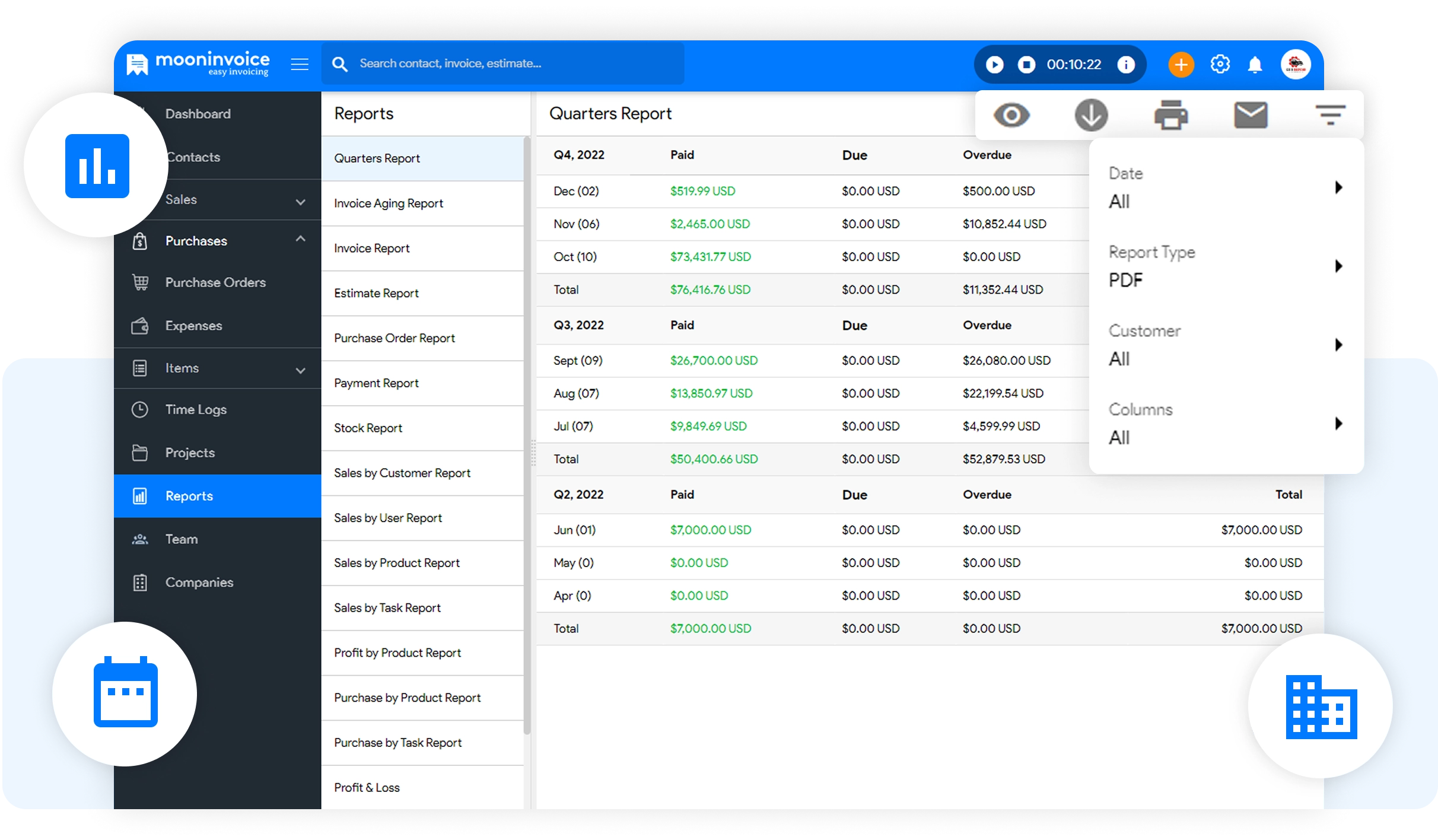Image resolution: width=1438 pixels, height=840 pixels.
Task: Stop the running timer
Action: coord(1026,64)
